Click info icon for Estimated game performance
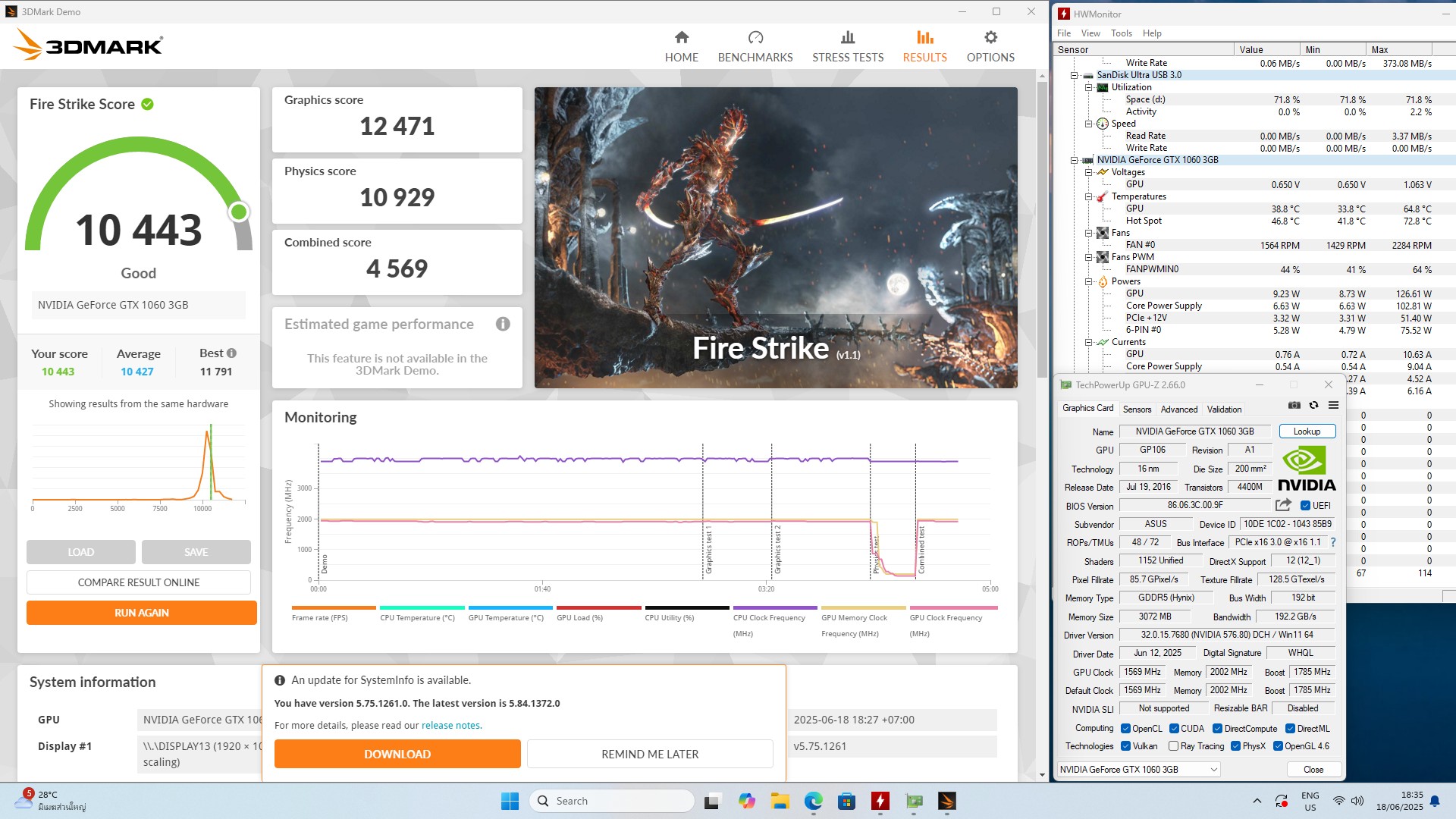 click(x=503, y=325)
